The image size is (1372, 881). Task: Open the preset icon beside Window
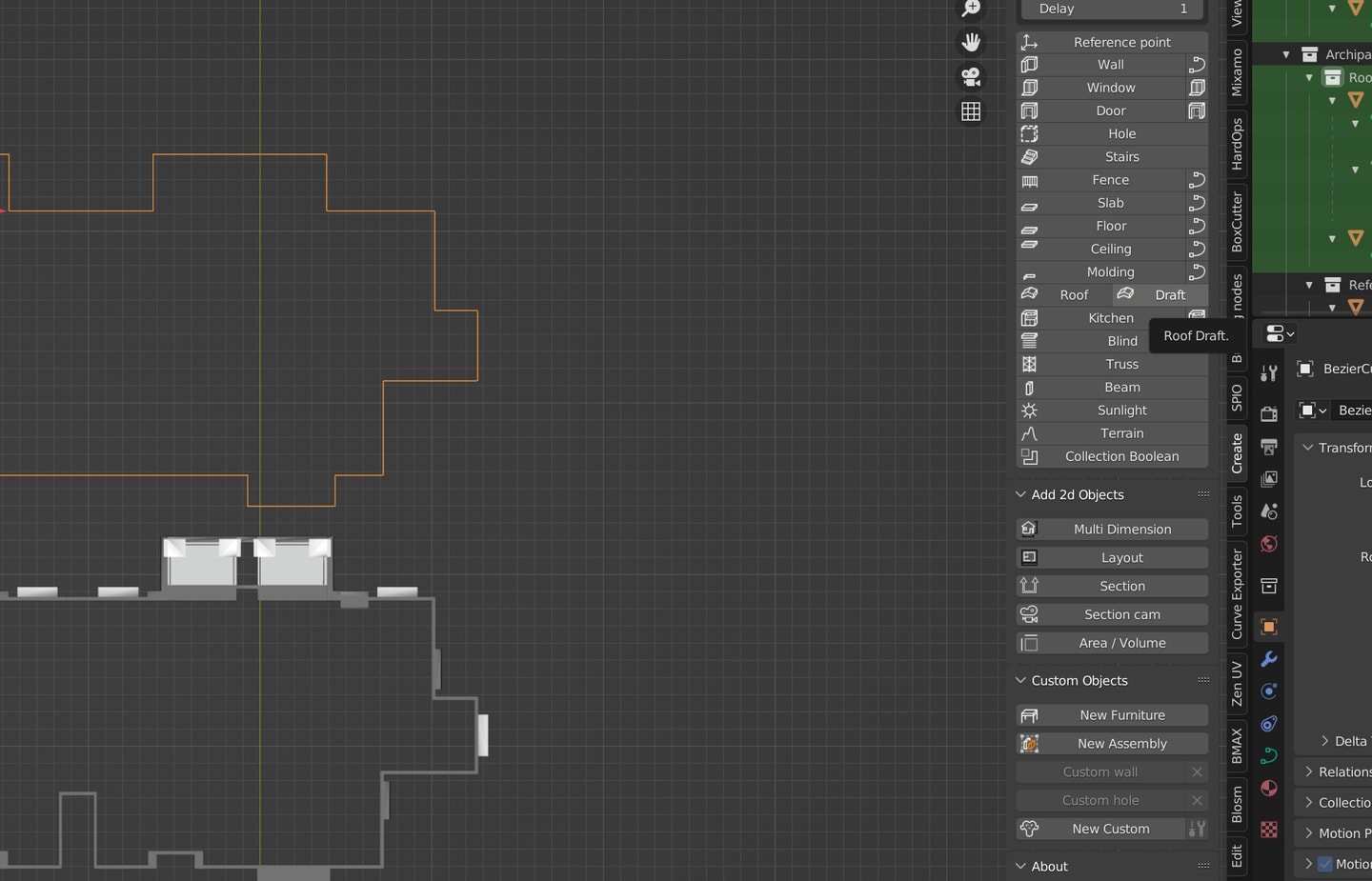tap(1198, 88)
